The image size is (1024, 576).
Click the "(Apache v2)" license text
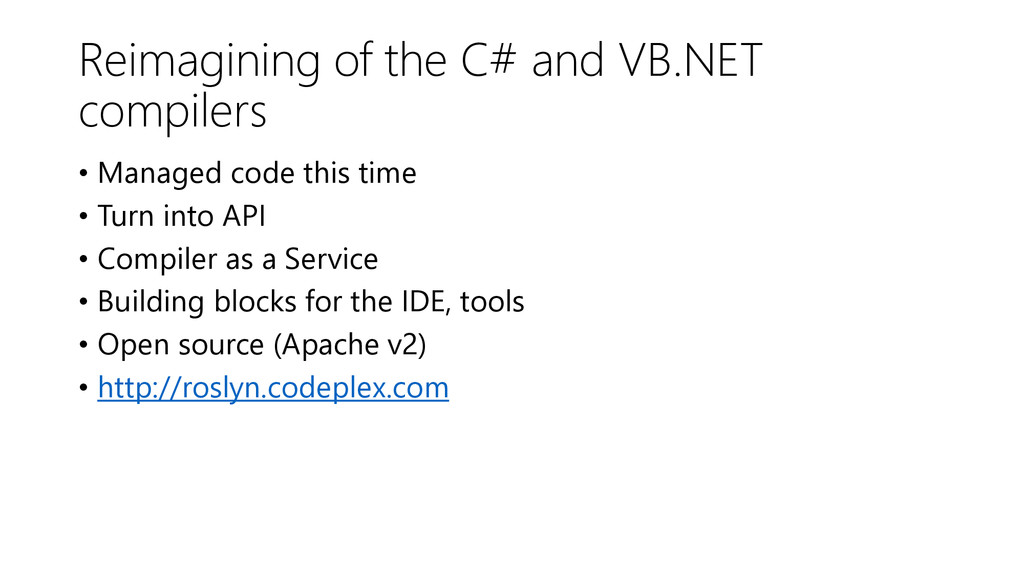coord(349,345)
